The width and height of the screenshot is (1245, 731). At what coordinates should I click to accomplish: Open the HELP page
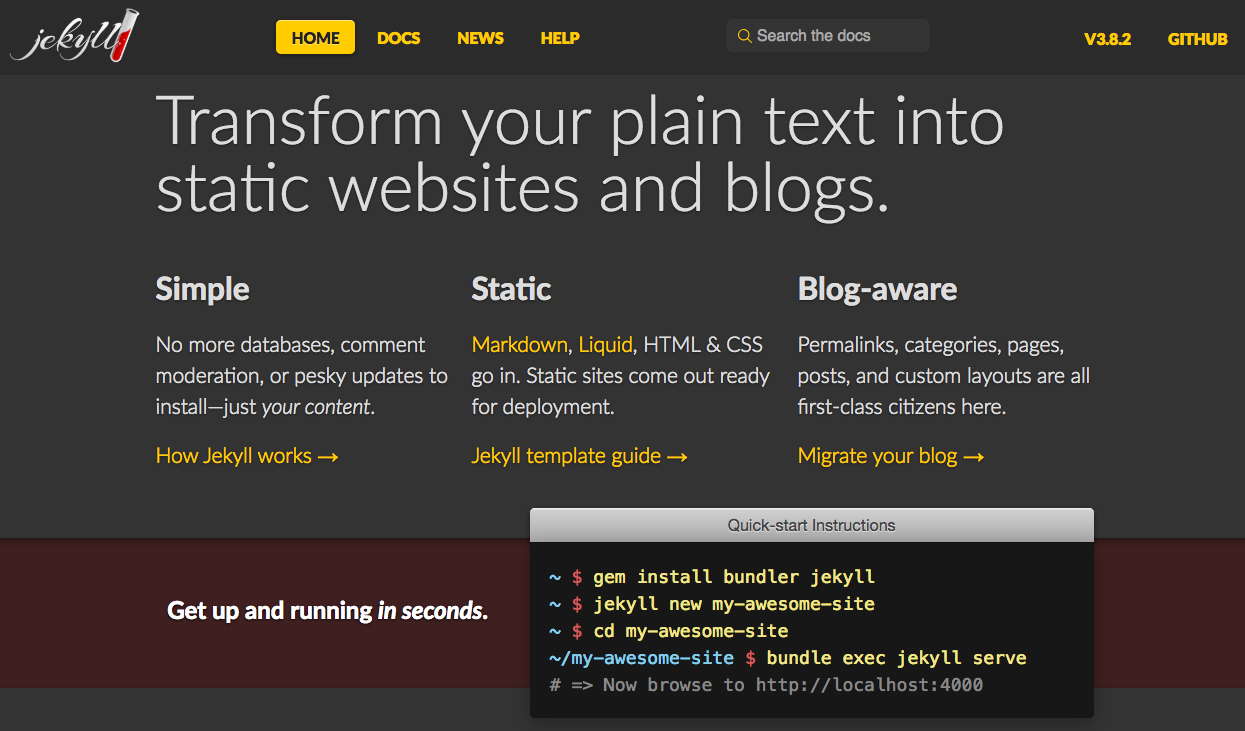point(560,38)
